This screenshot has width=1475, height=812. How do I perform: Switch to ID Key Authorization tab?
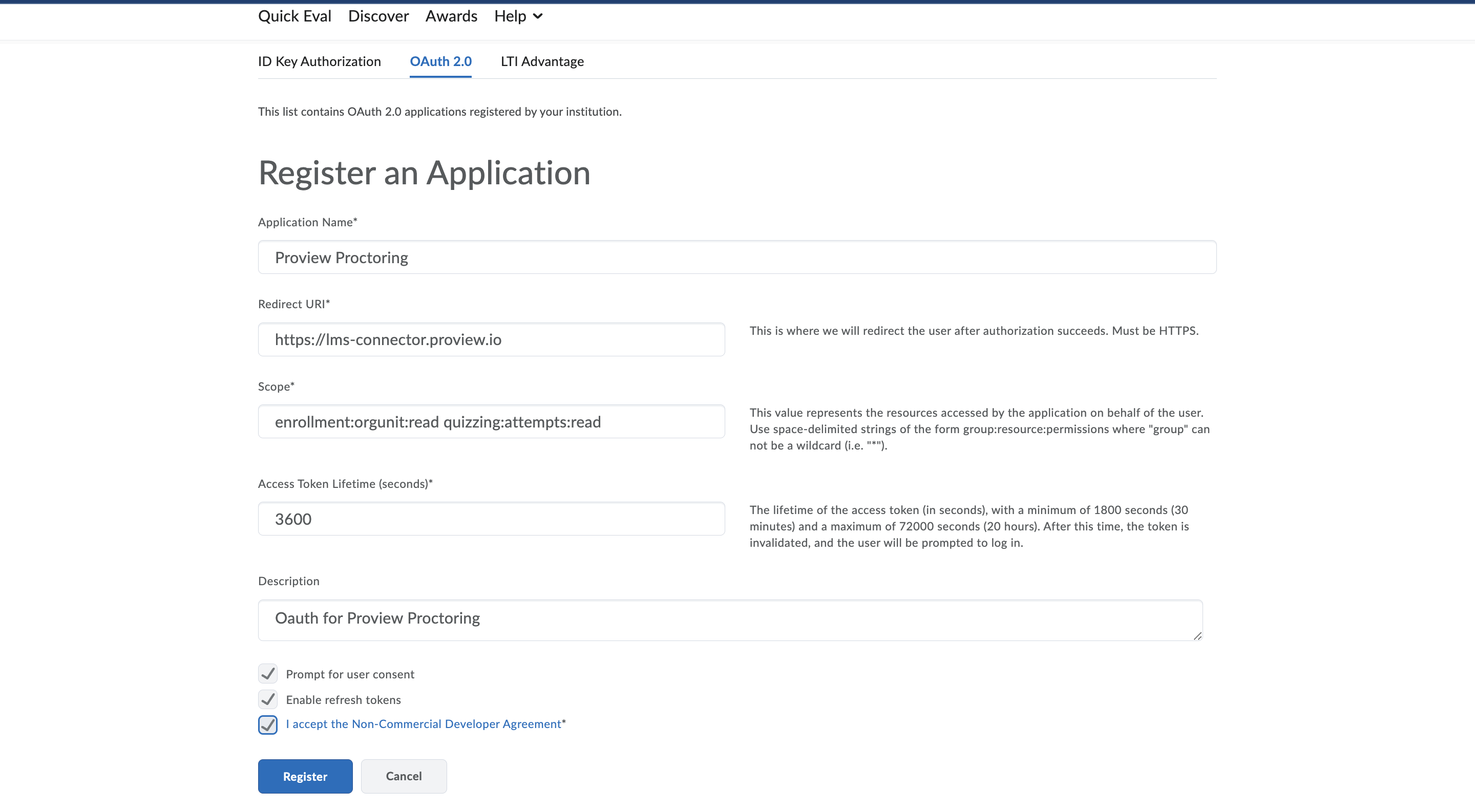pyautogui.click(x=319, y=61)
